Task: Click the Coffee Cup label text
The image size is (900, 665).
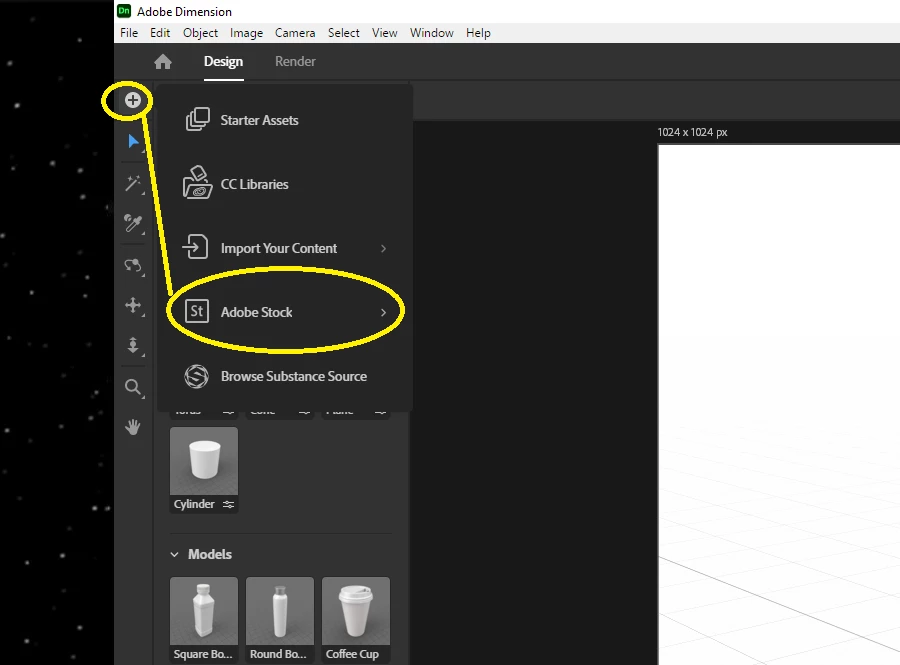Action: tap(352, 654)
